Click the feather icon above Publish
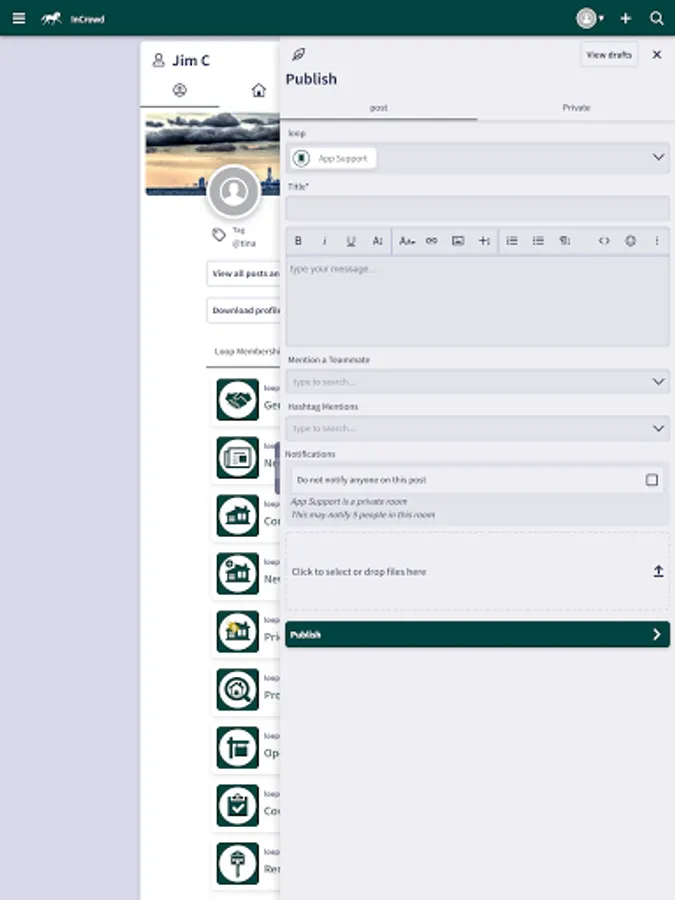This screenshot has width=675, height=900. click(x=298, y=55)
